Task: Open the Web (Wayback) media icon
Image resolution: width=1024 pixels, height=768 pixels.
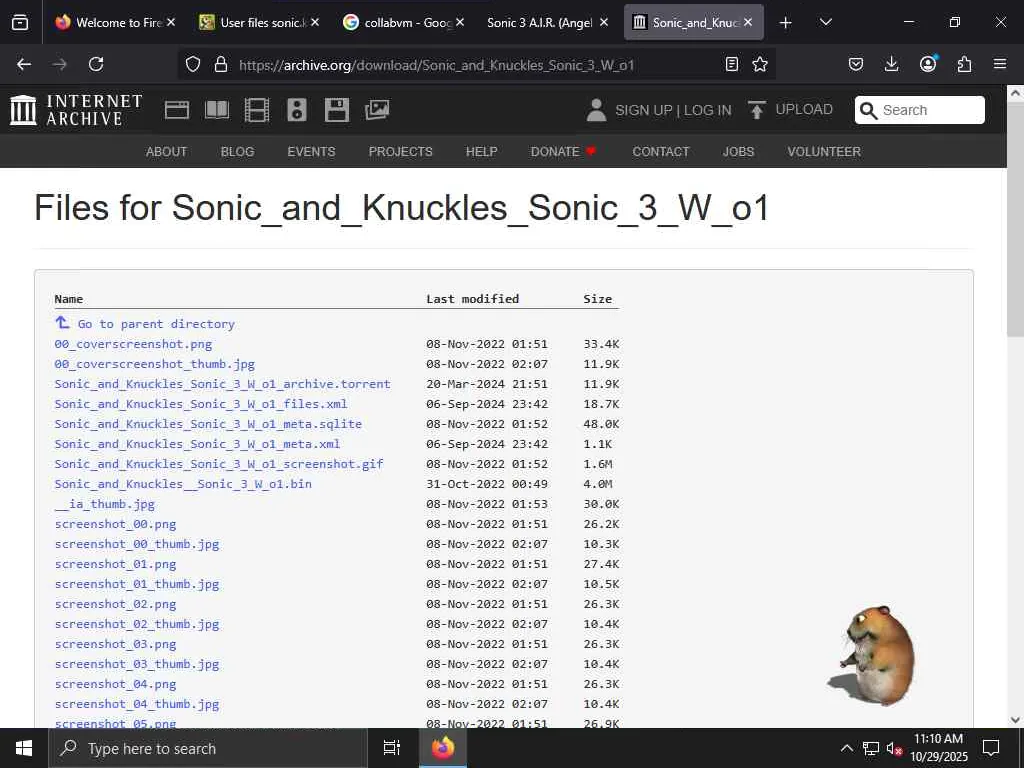Action: pyautogui.click(x=177, y=110)
